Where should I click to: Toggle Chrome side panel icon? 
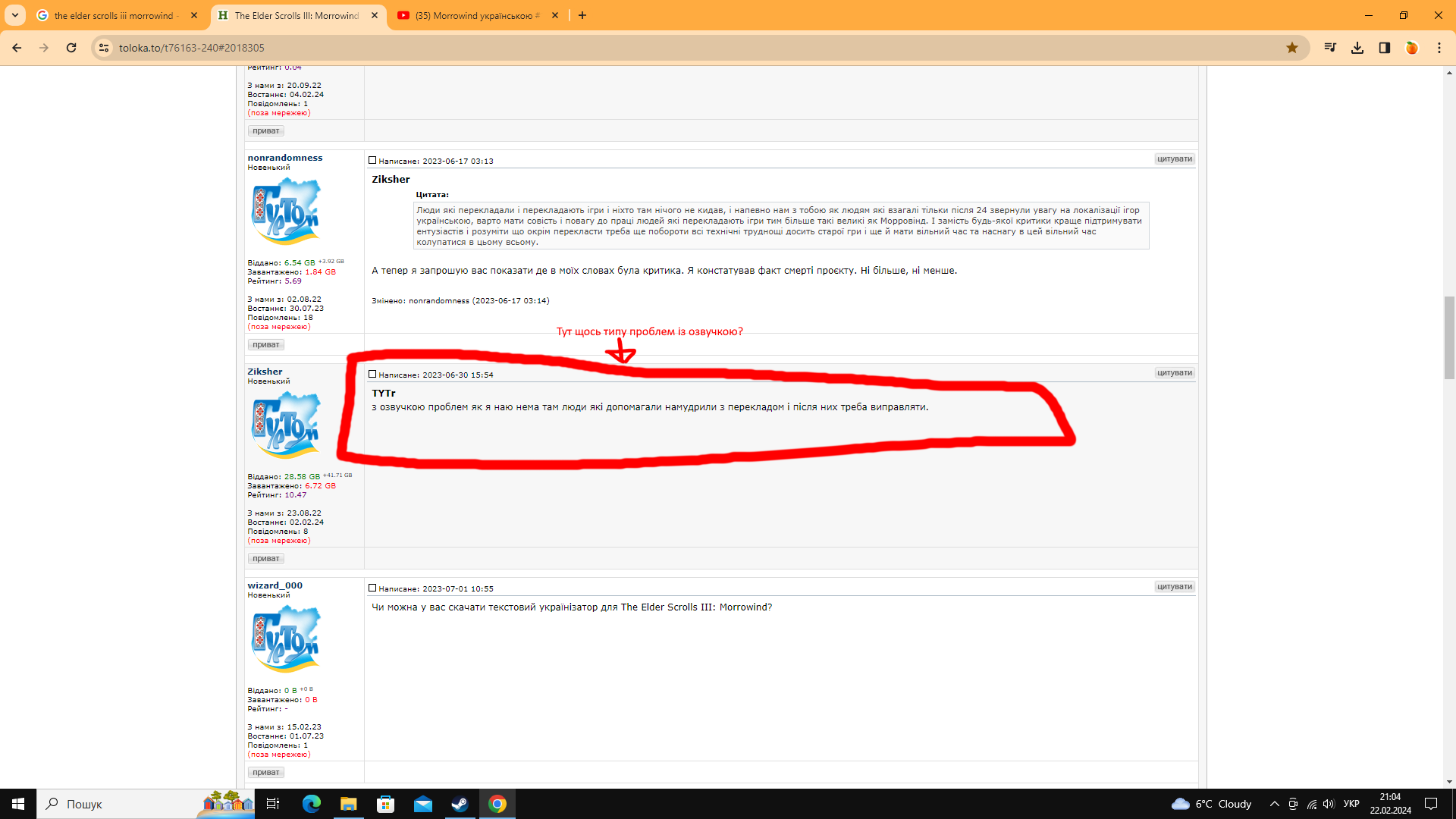pos(1385,48)
